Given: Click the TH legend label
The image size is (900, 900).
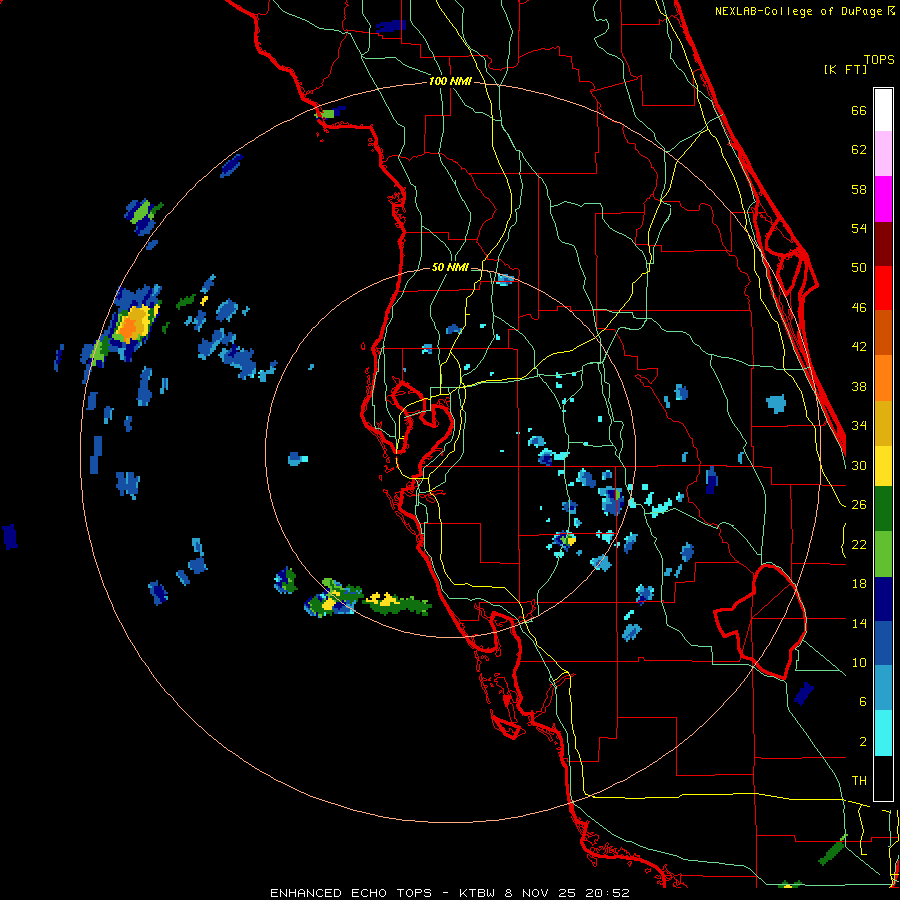Looking at the screenshot, I should click(x=859, y=781).
